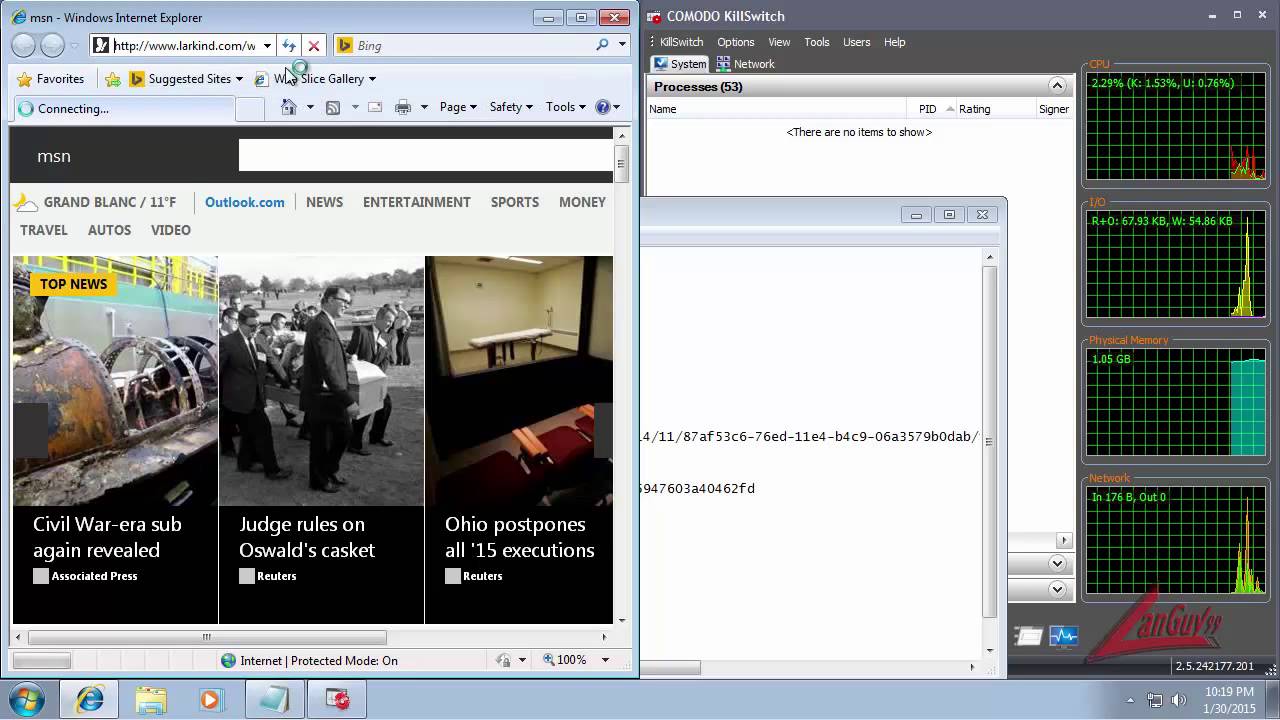Open the ENTERTAINMENT section on MSN
Viewport: 1280px width, 720px height.
417,202
